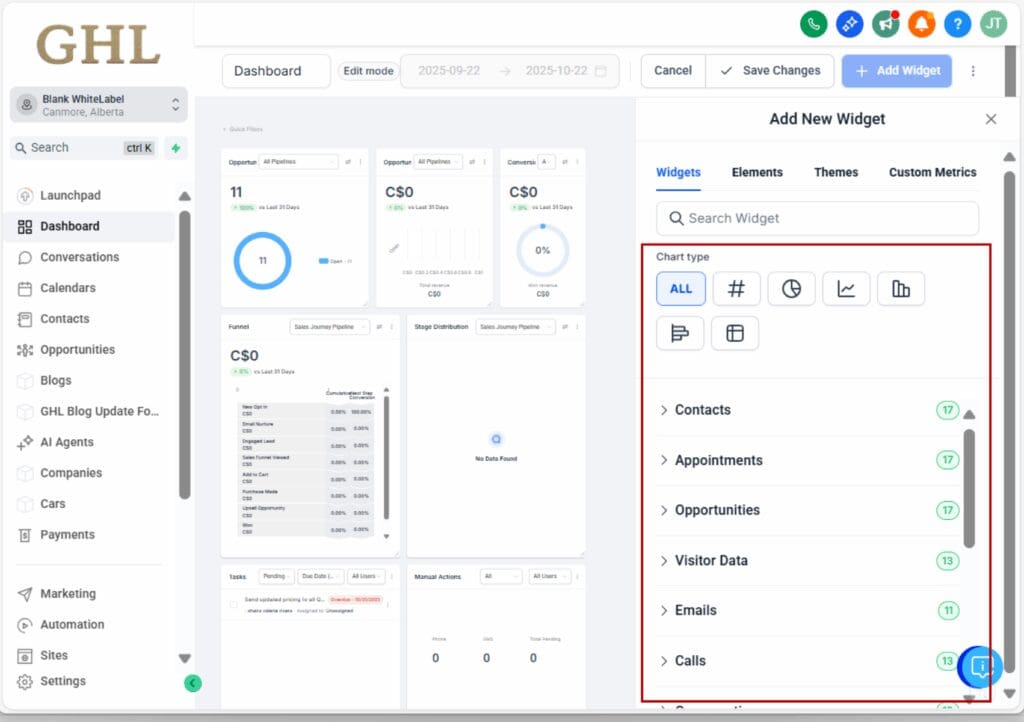
Task: Click the green phone icon in the header
Action: [x=813, y=23]
